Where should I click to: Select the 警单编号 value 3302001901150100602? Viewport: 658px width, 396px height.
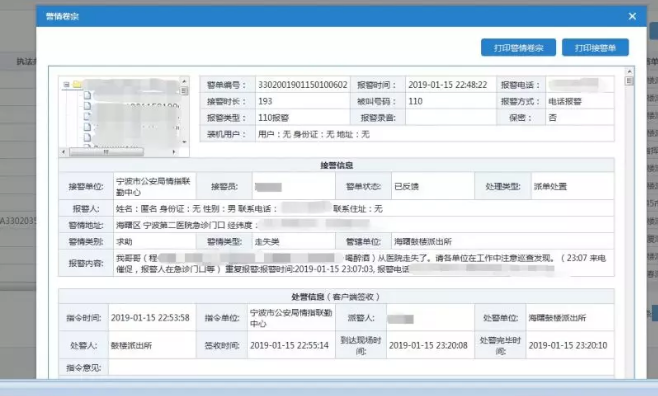(303, 85)
